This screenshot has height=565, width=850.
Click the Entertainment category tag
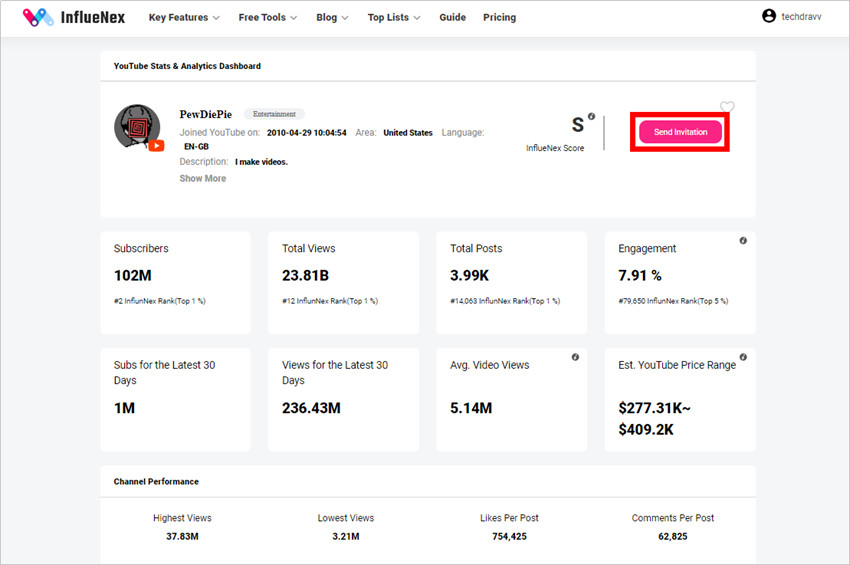point(274,114)
